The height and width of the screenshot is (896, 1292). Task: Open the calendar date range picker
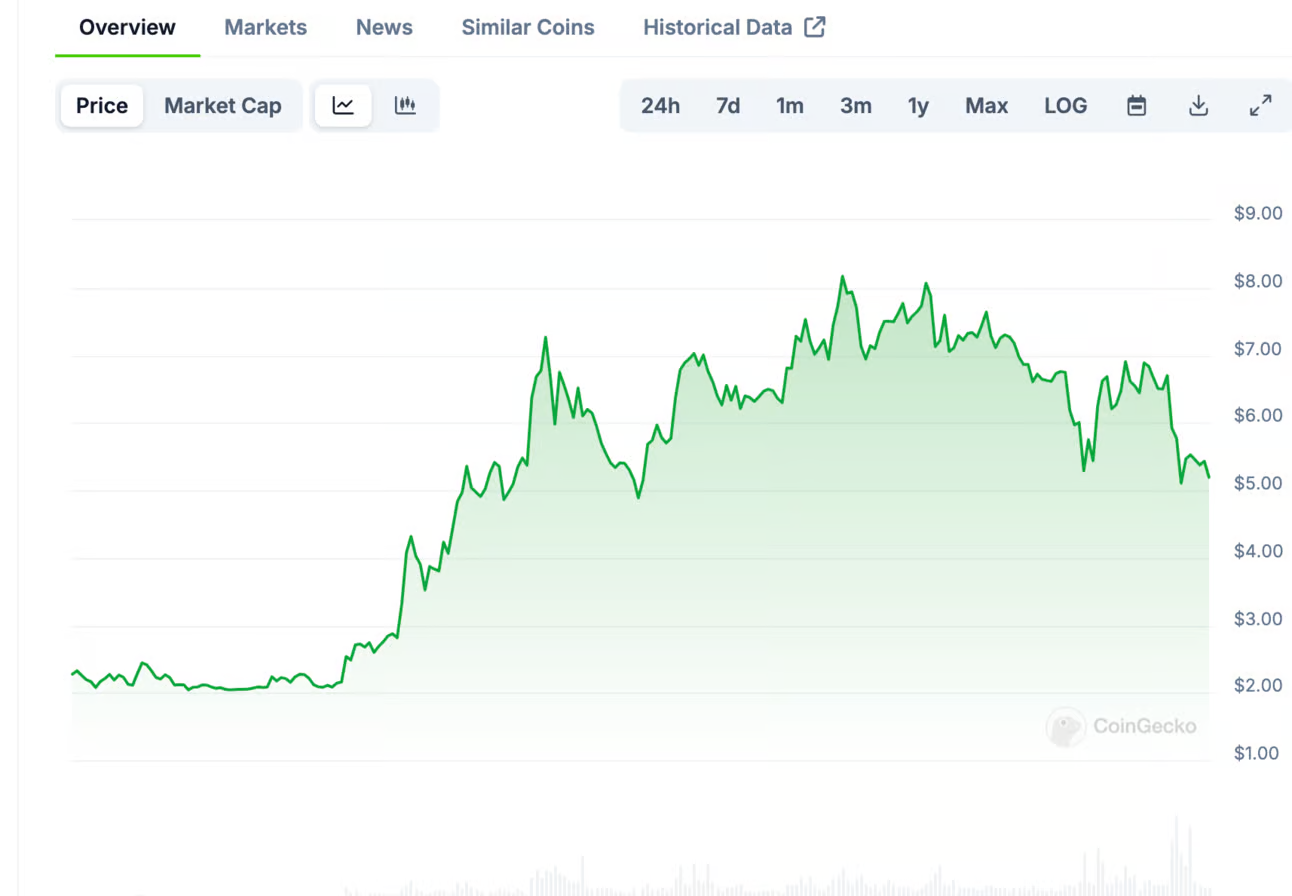(x=1136, y=106)
